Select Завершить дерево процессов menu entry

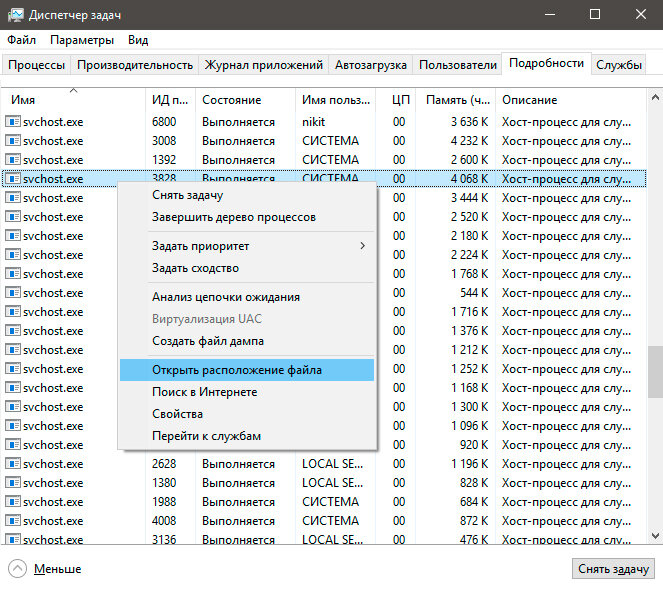click(x=234, y=217)
